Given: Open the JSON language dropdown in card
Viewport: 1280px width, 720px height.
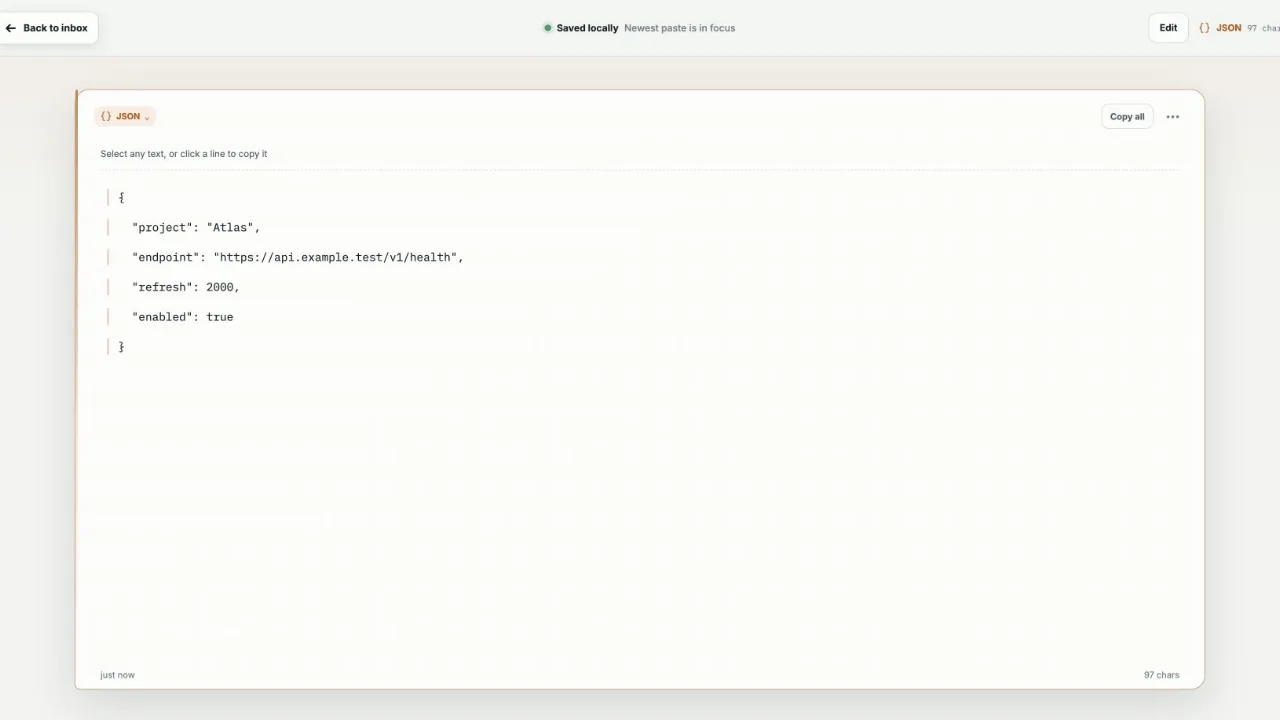Looking at the screenshot, I should pos(125,116).
